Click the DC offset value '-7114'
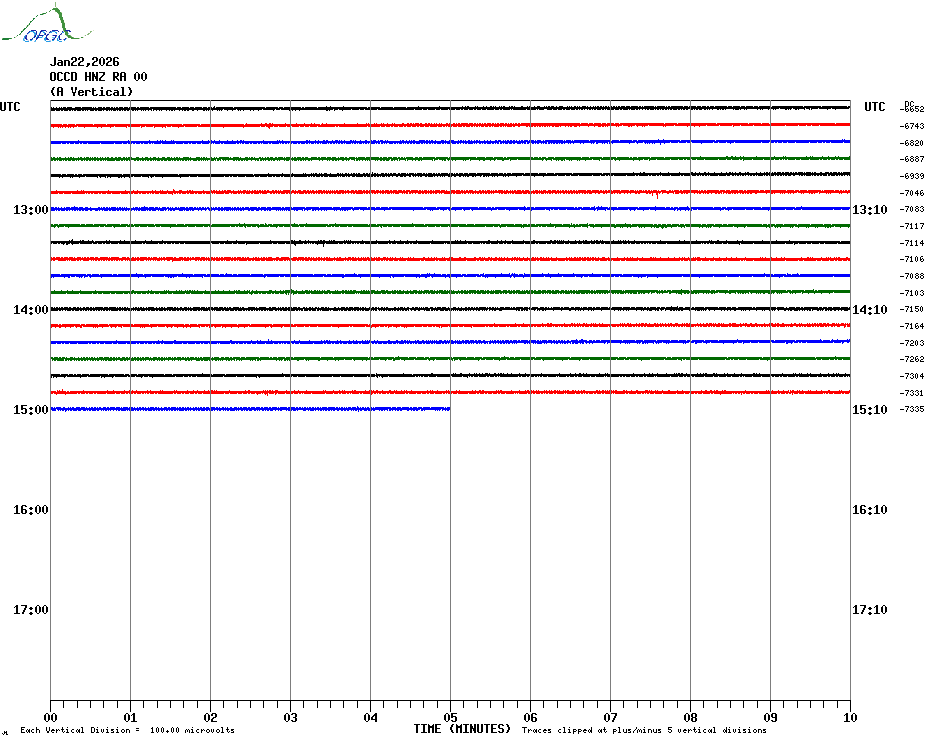This screenshot has width=930, height=744. coord(912,243)
